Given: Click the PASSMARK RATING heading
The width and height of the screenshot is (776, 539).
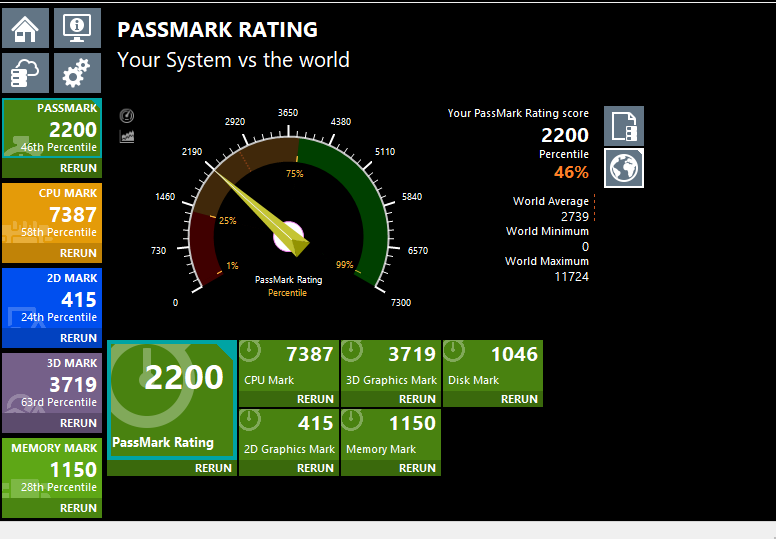Looking at the screenshot, I should pos(217,30).
